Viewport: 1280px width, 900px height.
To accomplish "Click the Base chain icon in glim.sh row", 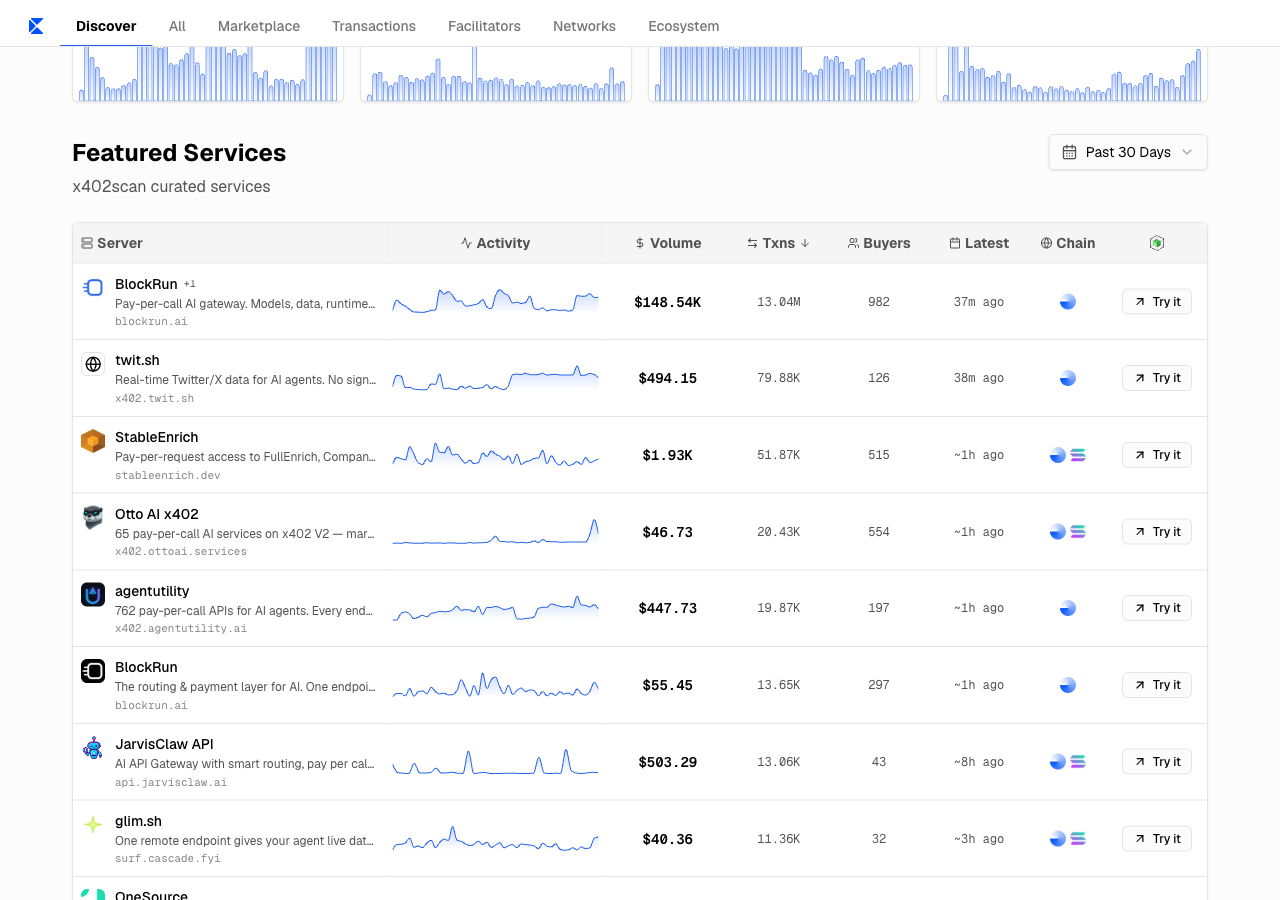I will click(1058, 839).
